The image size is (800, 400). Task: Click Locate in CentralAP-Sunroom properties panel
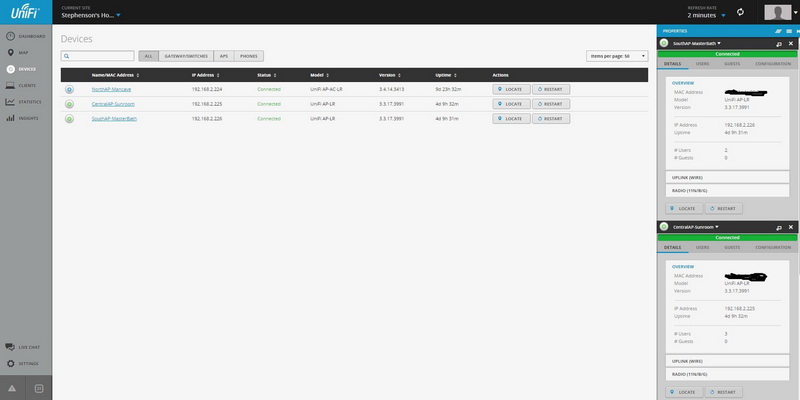tap(684, 392)
